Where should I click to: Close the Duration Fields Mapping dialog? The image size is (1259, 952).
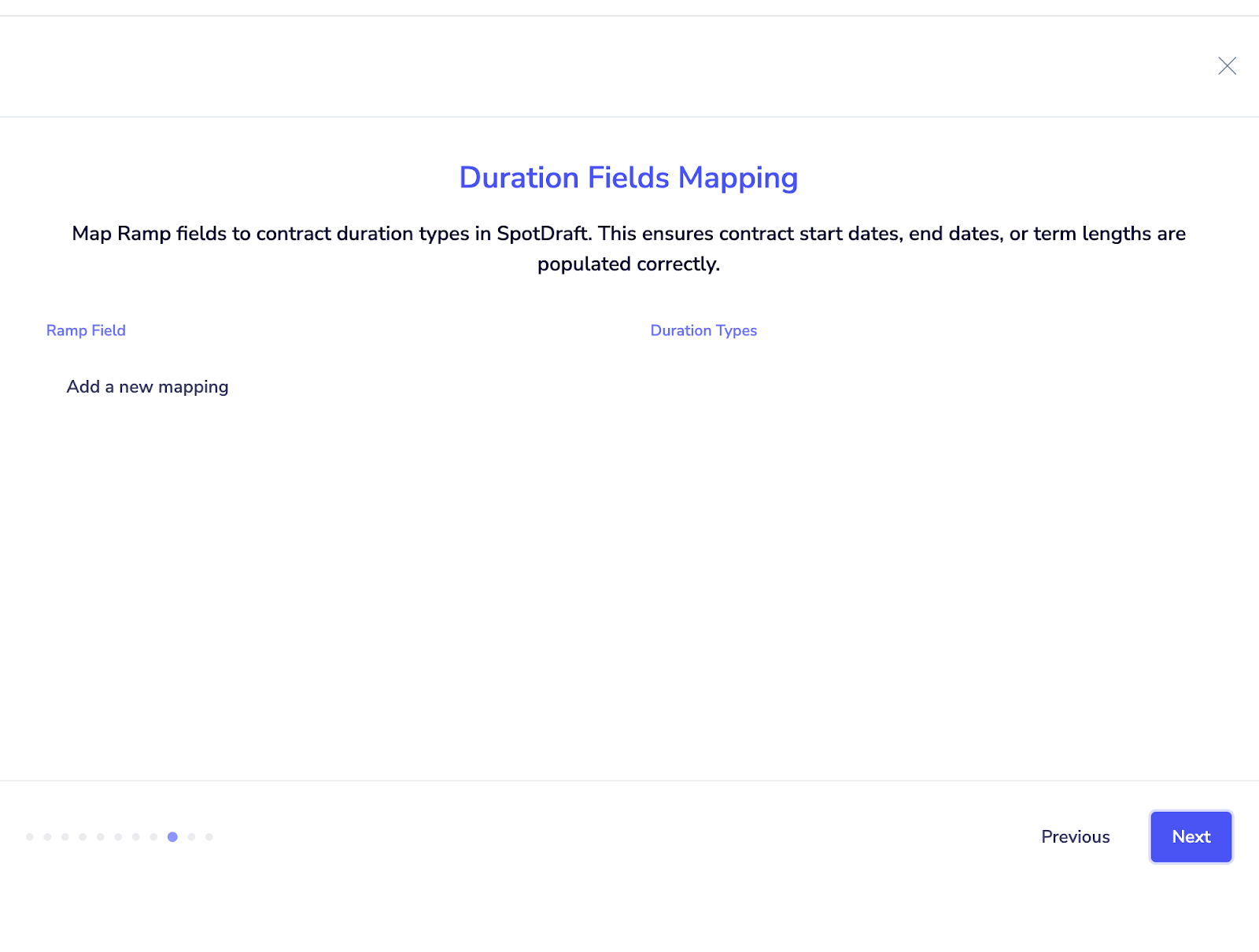coord(1227,66)
